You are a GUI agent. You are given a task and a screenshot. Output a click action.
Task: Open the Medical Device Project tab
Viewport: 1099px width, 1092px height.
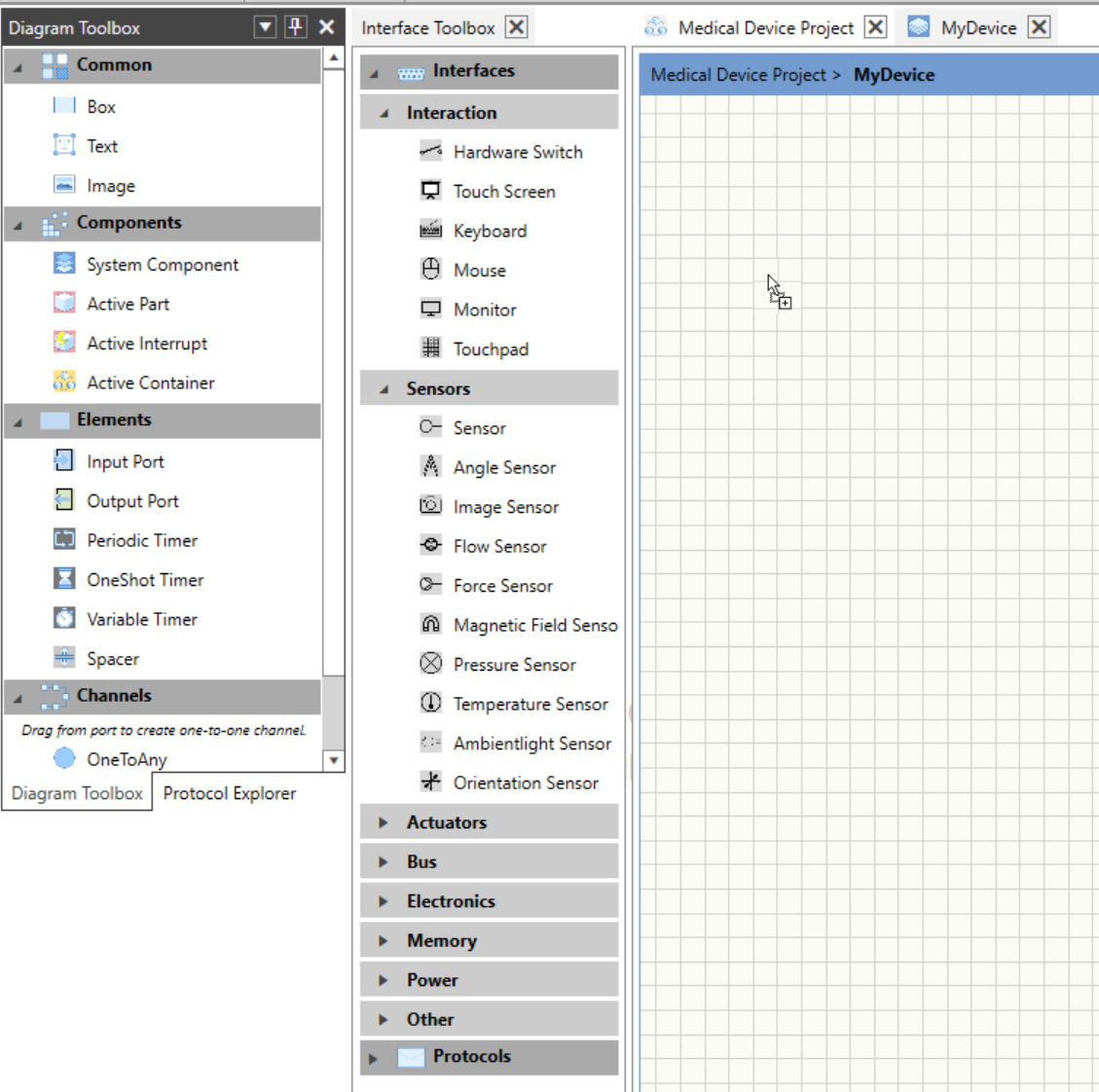(766, 28)
